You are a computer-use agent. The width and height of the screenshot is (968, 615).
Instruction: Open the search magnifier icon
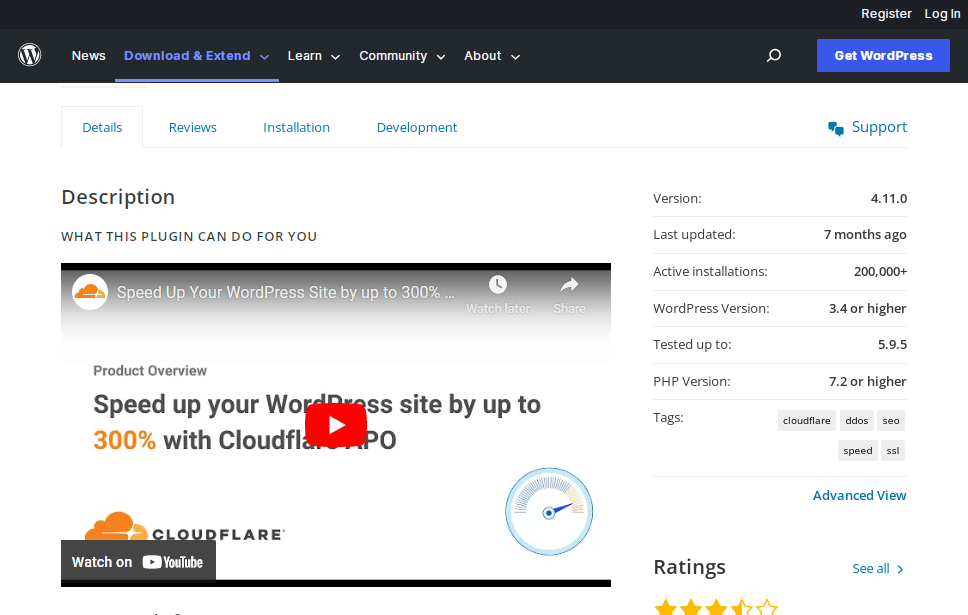click(x=774, y=56)
